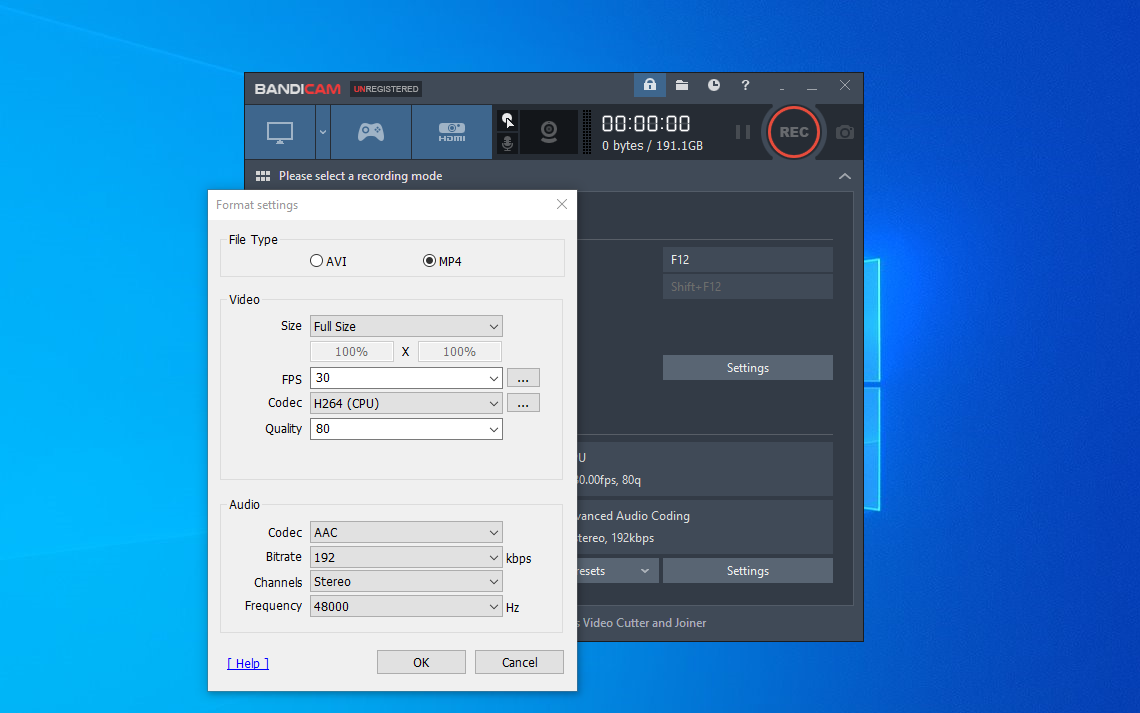Toggle webcam overlay icon

coord(549,132)
